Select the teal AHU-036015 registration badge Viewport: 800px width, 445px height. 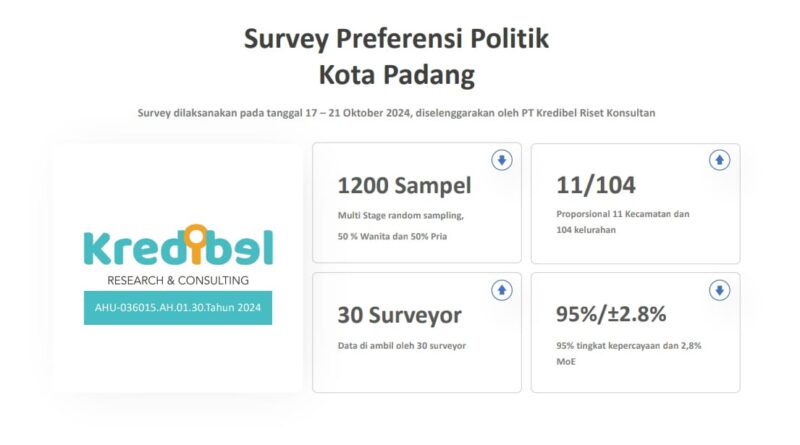[x=178, y=308]
